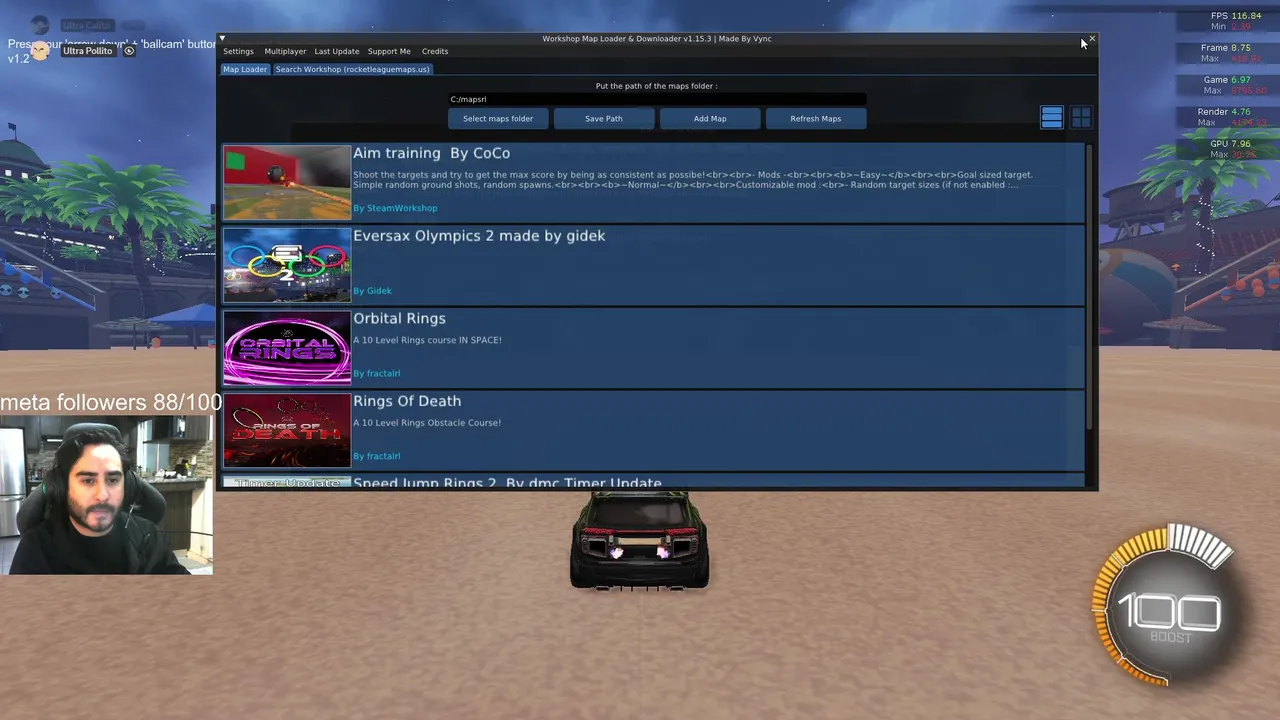Click the Save Path button
Screen dimensions: 1280x720
click(x=604, y=118)
